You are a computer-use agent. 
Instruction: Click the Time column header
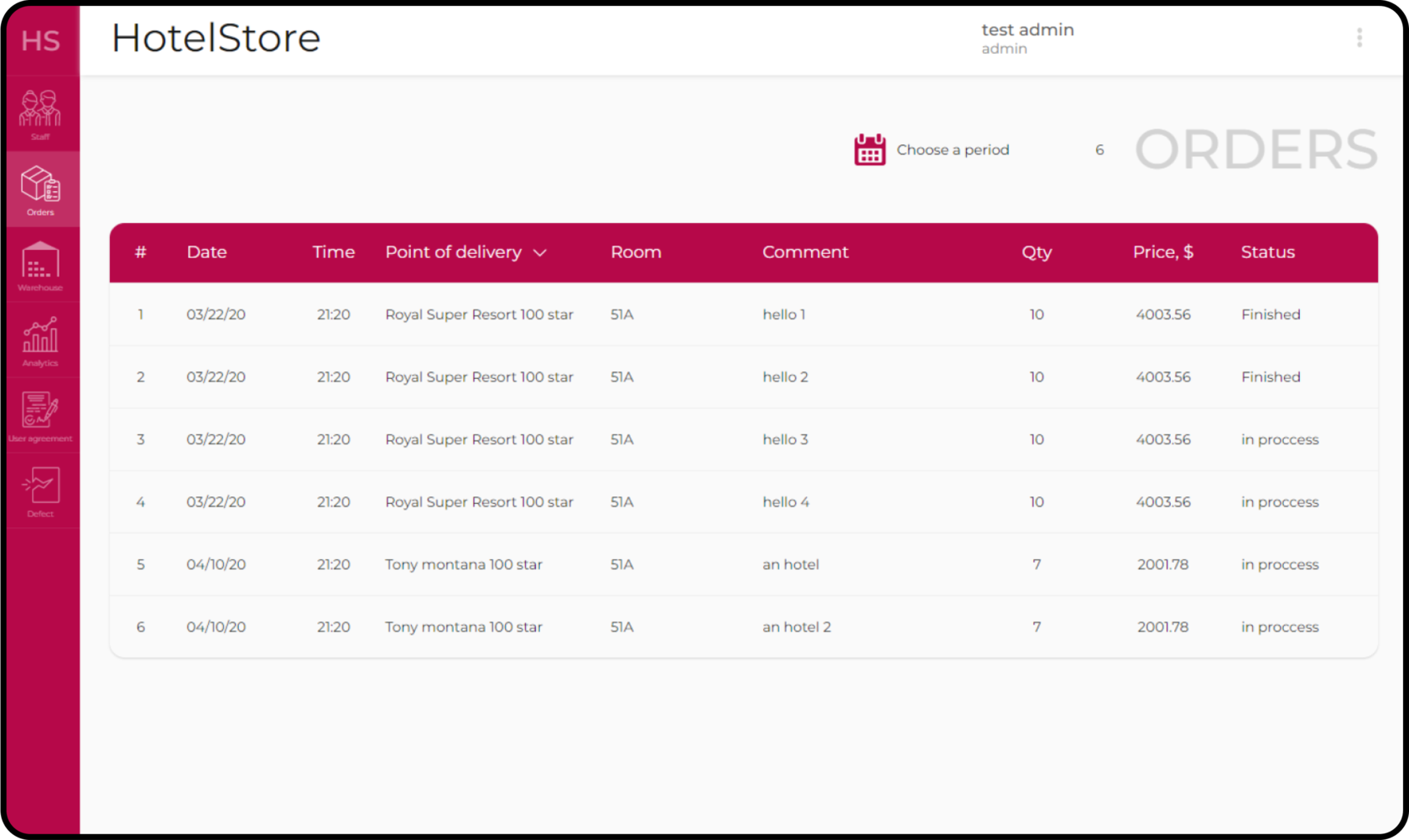(x=333, y=252)
